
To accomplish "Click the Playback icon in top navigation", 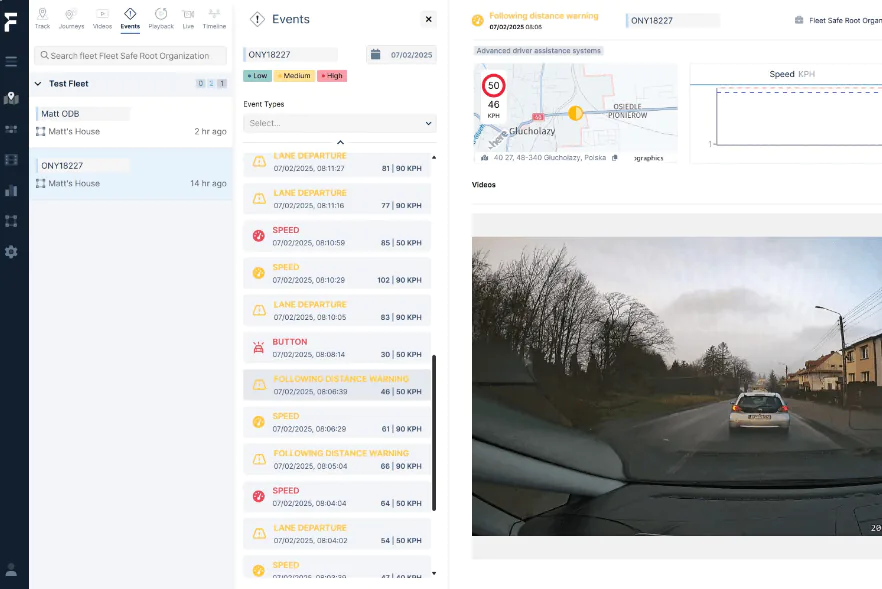I will click(161, 17).
